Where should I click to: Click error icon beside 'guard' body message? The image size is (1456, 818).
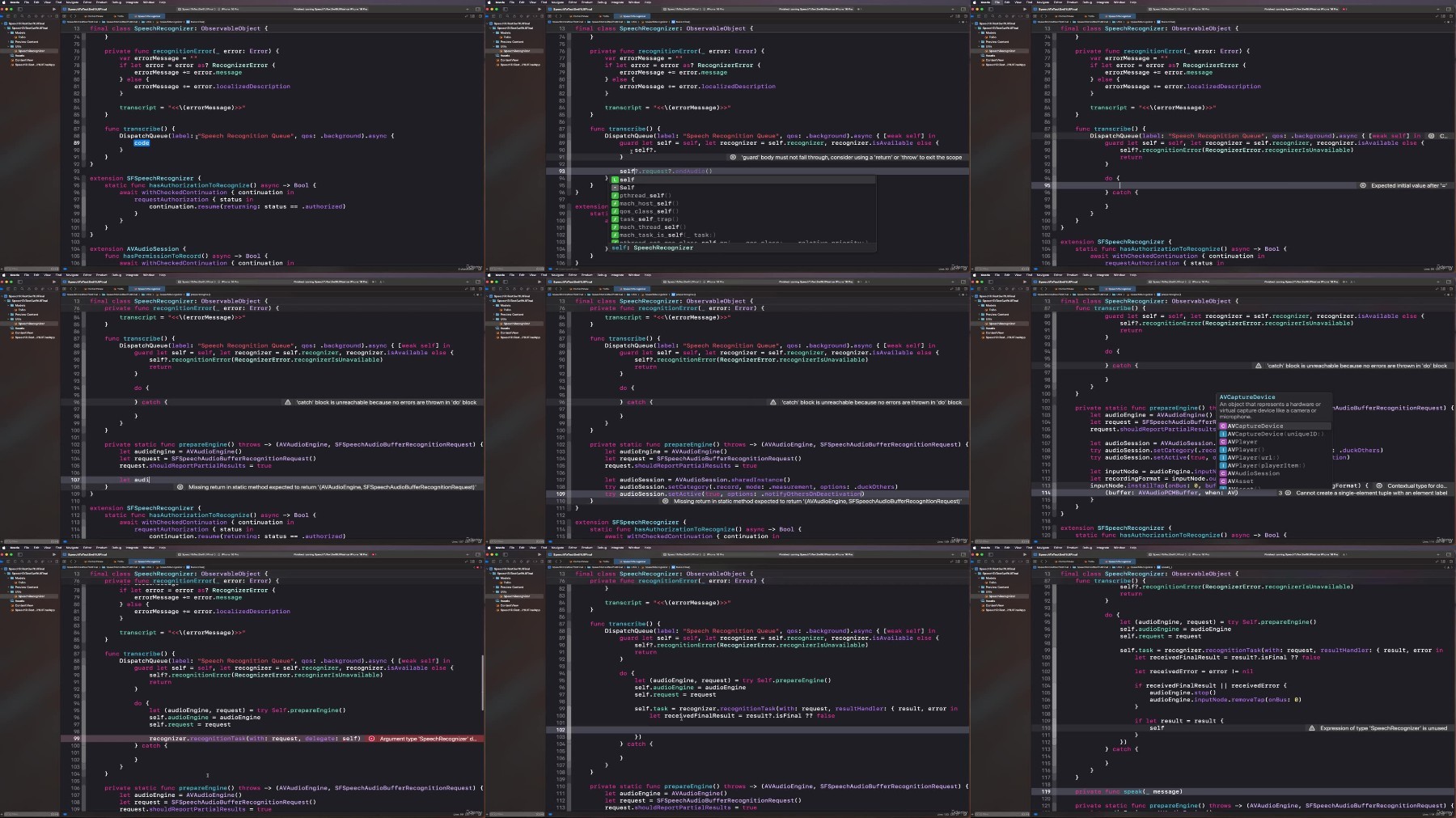(733, 158)
